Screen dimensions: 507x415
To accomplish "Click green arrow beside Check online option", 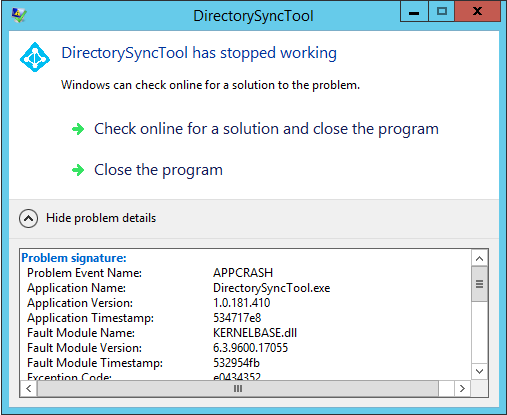I will [x=78, y=129].
